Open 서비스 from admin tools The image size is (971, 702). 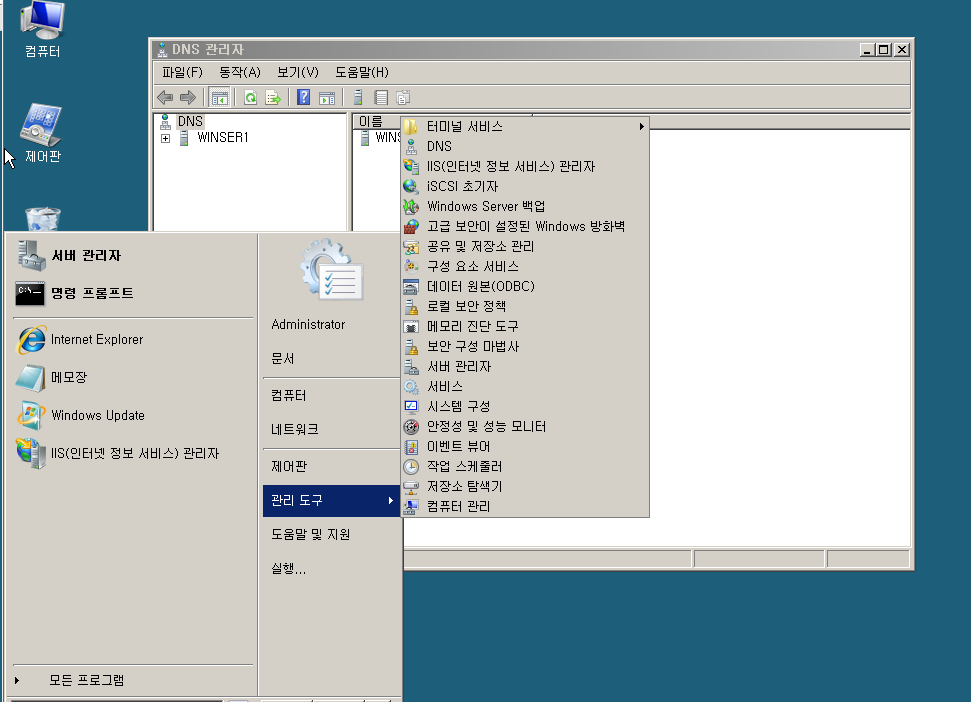coord(525,386)
